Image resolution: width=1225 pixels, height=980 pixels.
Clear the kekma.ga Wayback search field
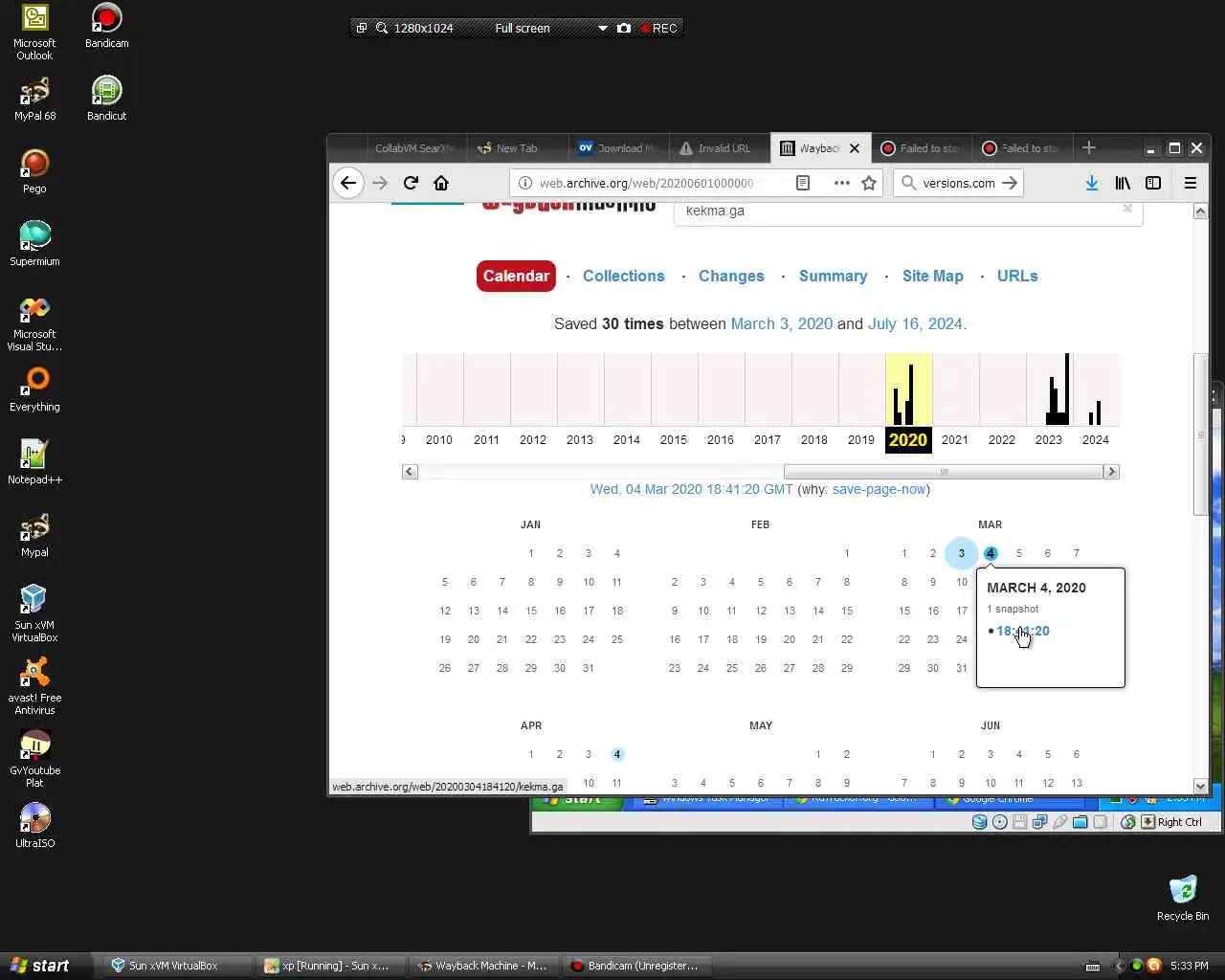pyautogui.click(x=1127, y=209)
